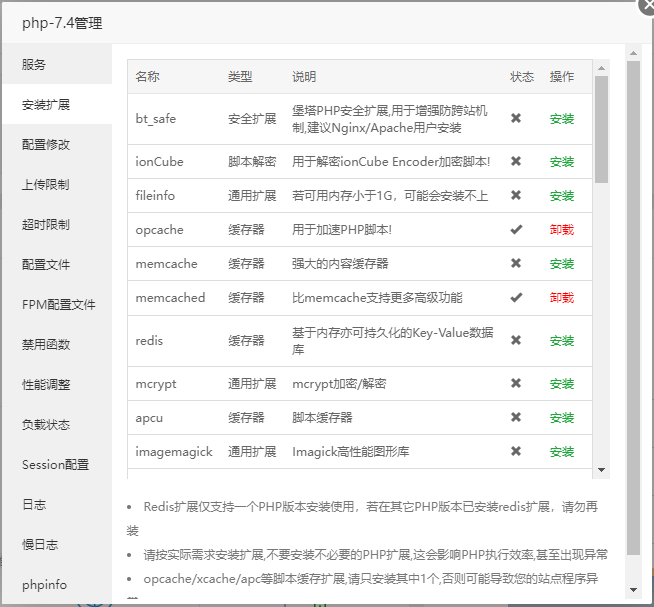Screen dimensions: 654x607
Task: Install the redis extension
Action: (x=562, y=341)
